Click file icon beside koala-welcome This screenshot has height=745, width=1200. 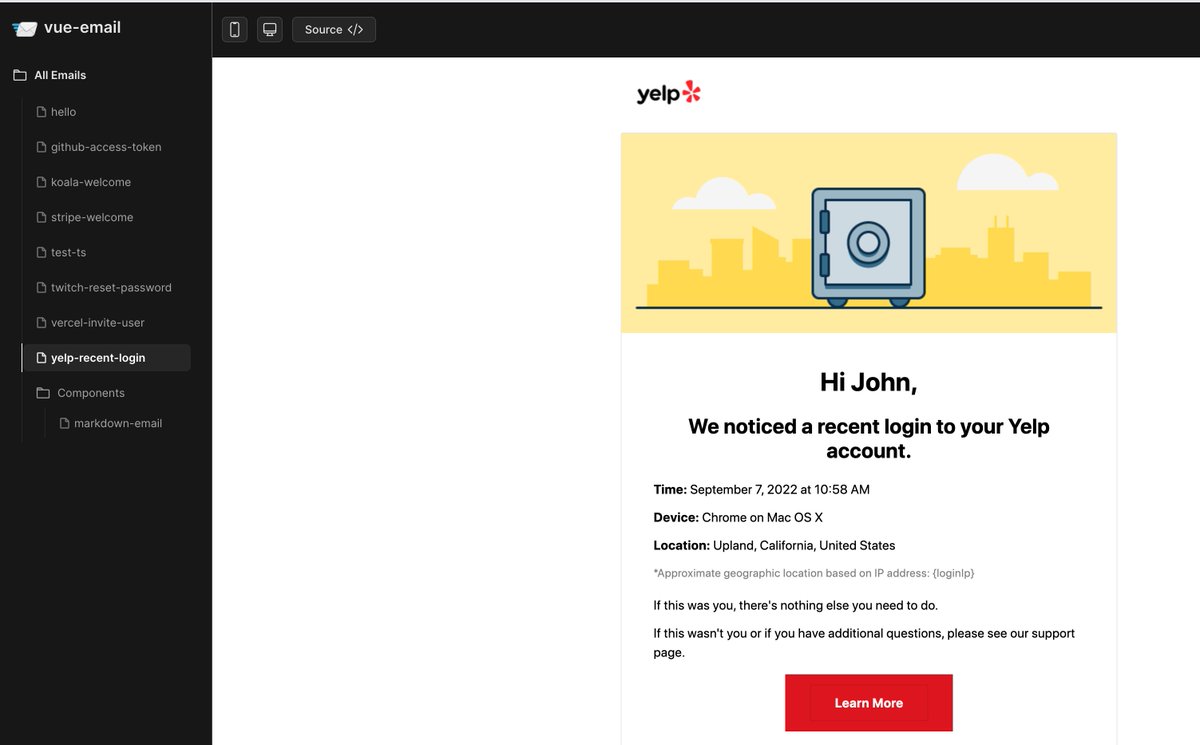(x=42, y=182)
